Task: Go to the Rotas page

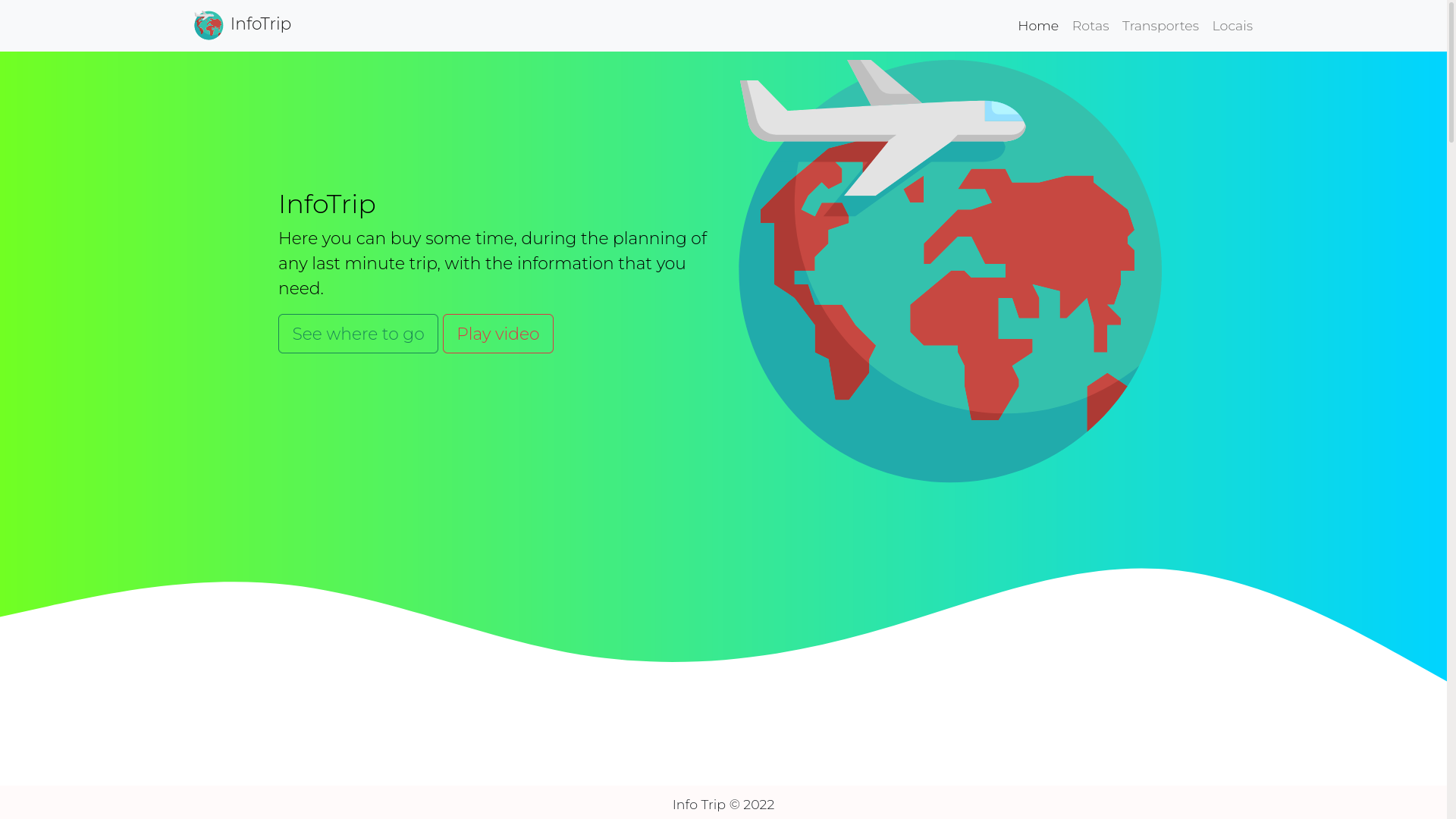Action: click(x=1090, y=26)
